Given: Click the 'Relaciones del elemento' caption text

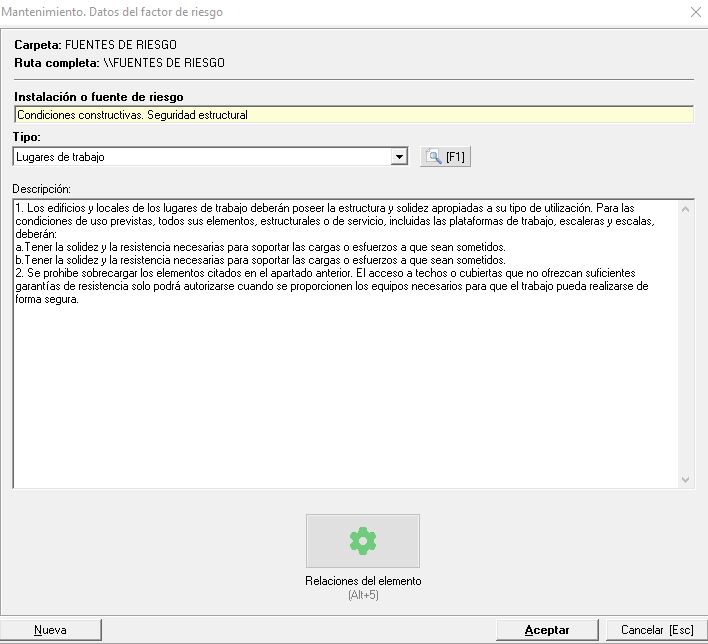Looking at the screenshot, I should pyautogui.click(x=362, y=581).
